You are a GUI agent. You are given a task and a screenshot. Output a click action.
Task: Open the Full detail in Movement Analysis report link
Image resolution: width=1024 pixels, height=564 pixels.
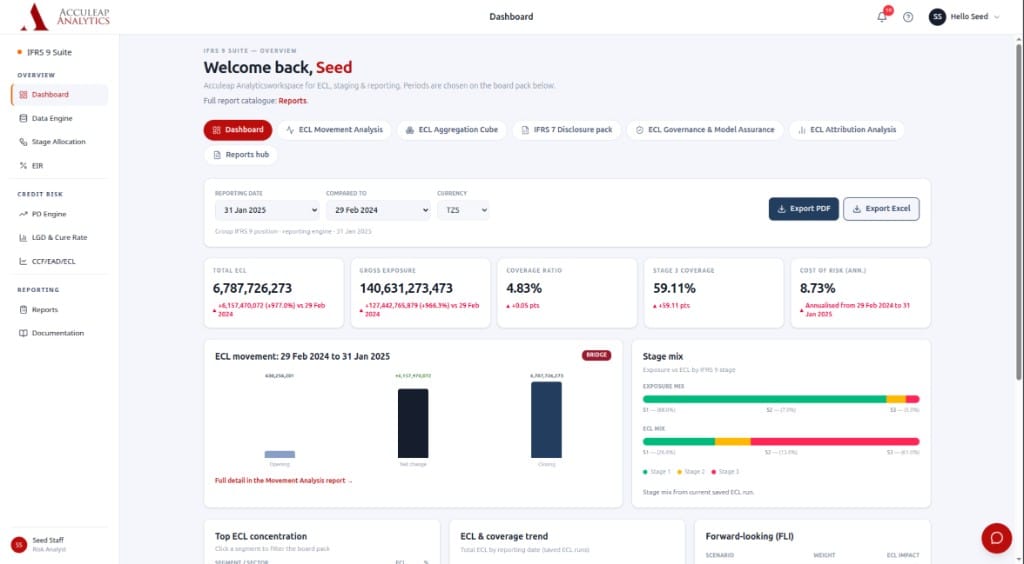coord(283,481)
